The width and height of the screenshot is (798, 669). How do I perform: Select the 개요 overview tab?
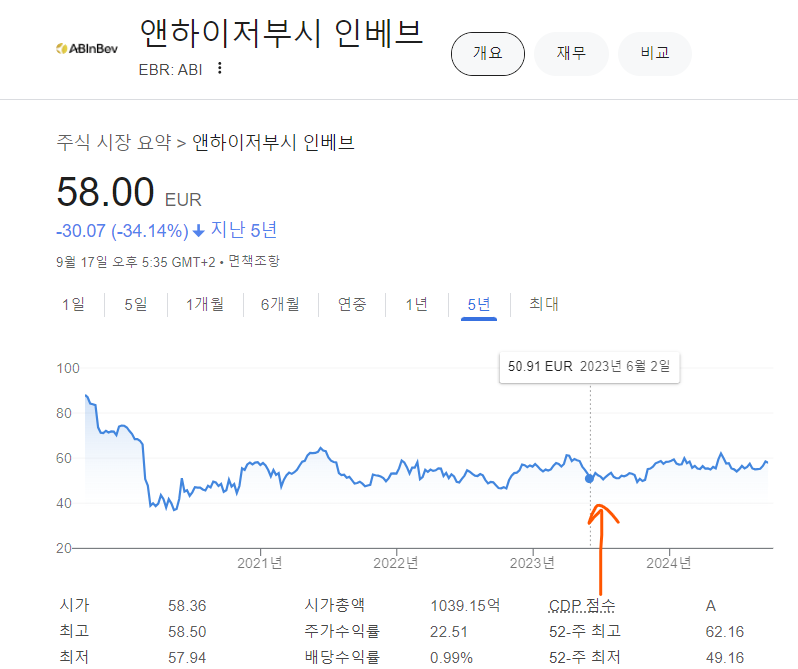coord(488,53)
